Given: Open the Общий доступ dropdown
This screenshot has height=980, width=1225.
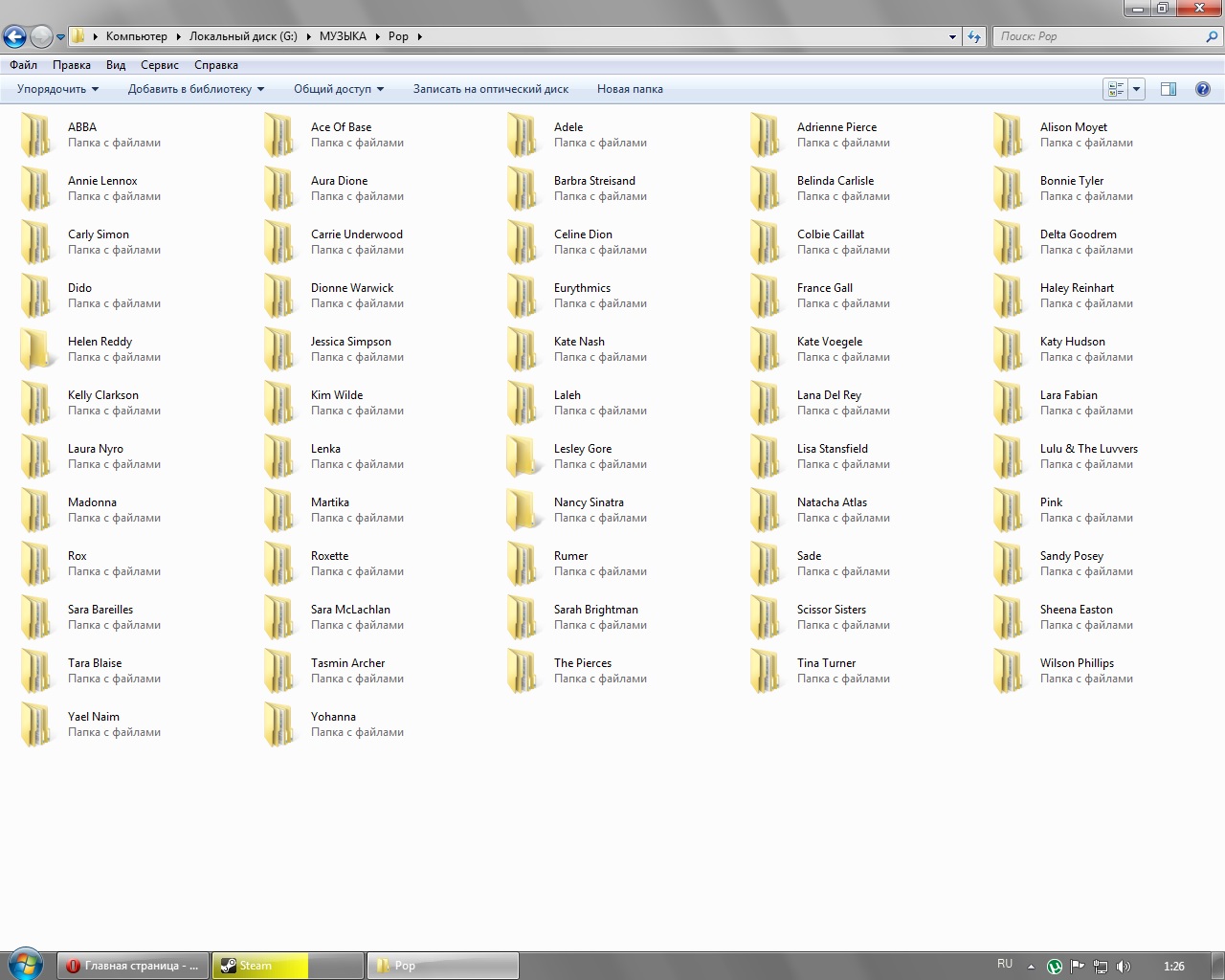Looking at the screenshot, I should click(x=339, y=89).
